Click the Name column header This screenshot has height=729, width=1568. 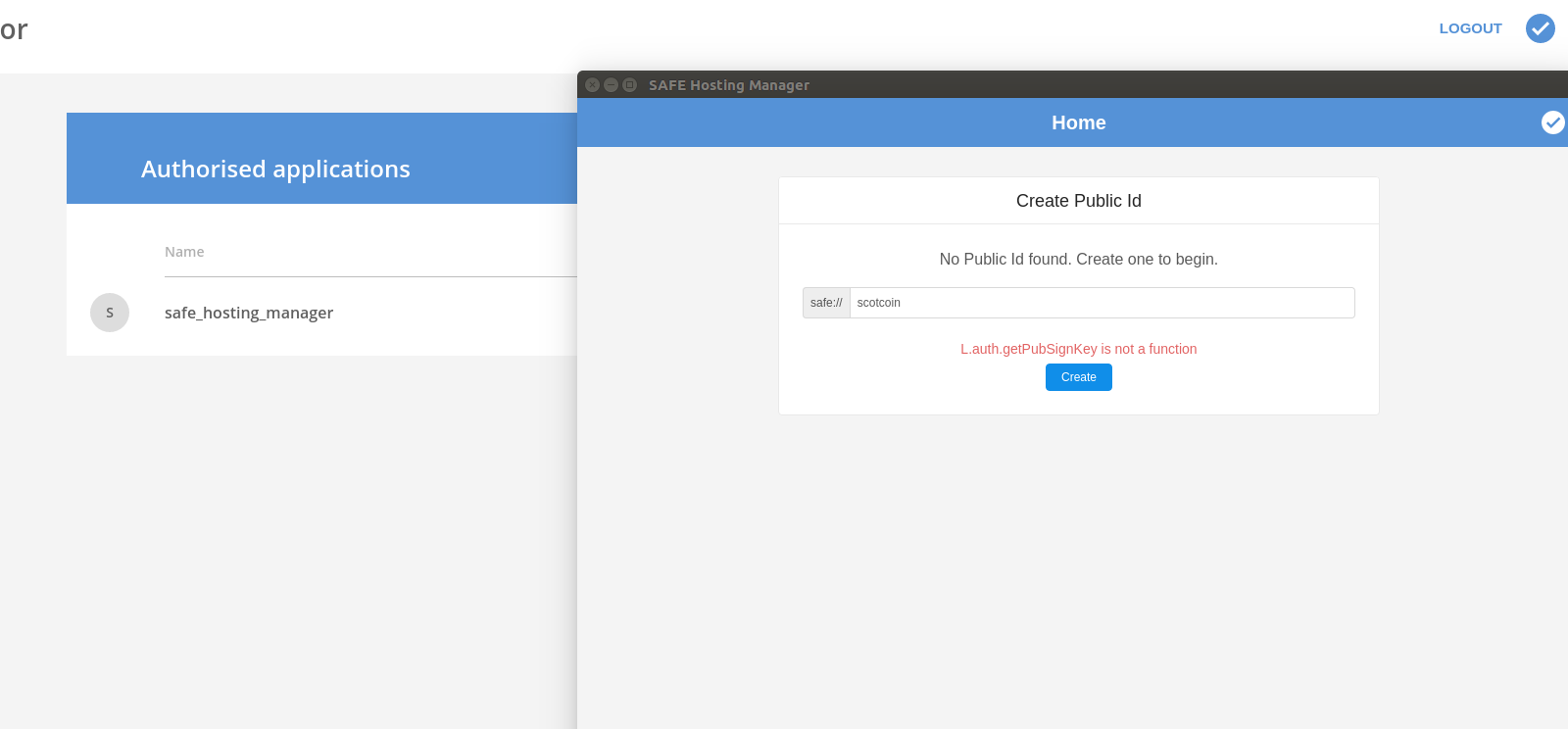pyautogui.click(x=184, y=252)
